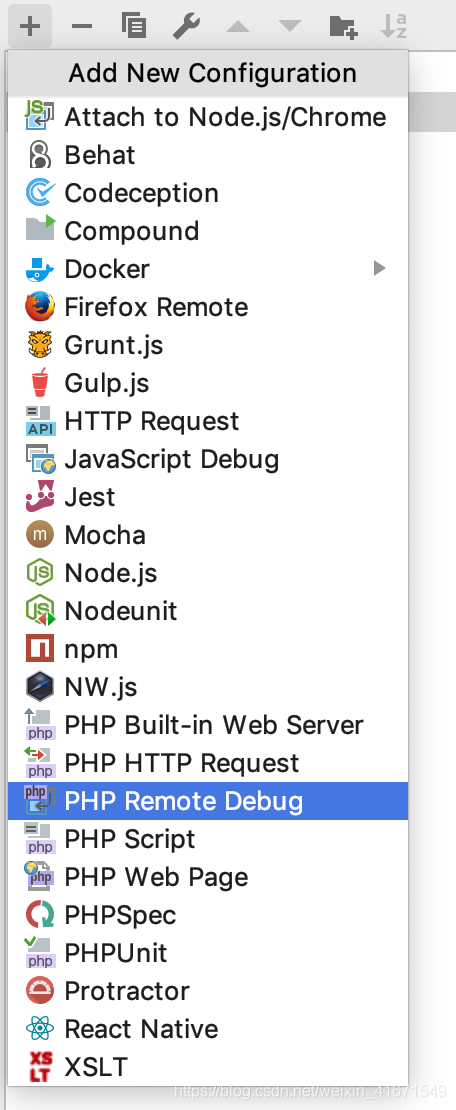Choose Grunt.js configuration
This screenshot has height=1110, width=456.
[x=208, y=345]
